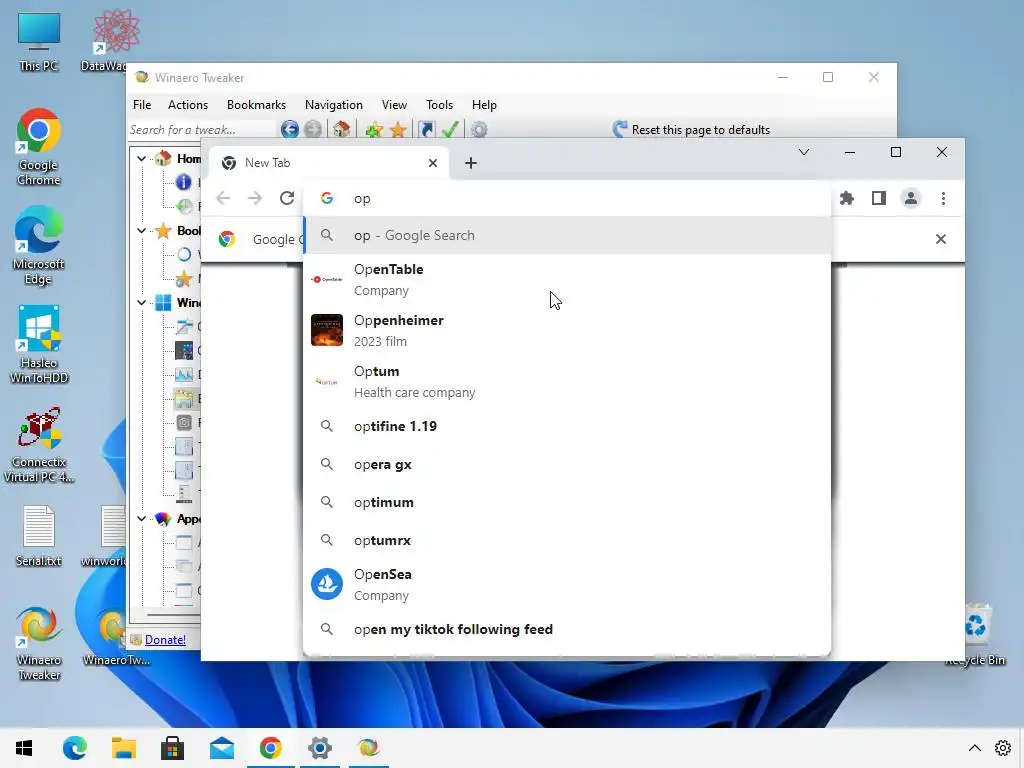1024x768 pixels.
Task: Choose open my tiktok following feed
Action: click(x=568, y=630)
